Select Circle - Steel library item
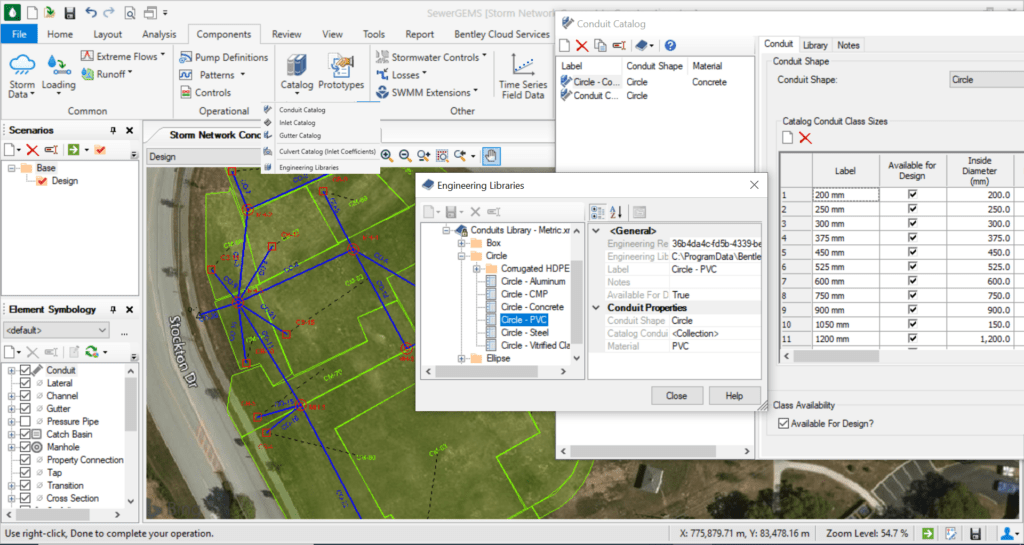 (x=524, y=333)
